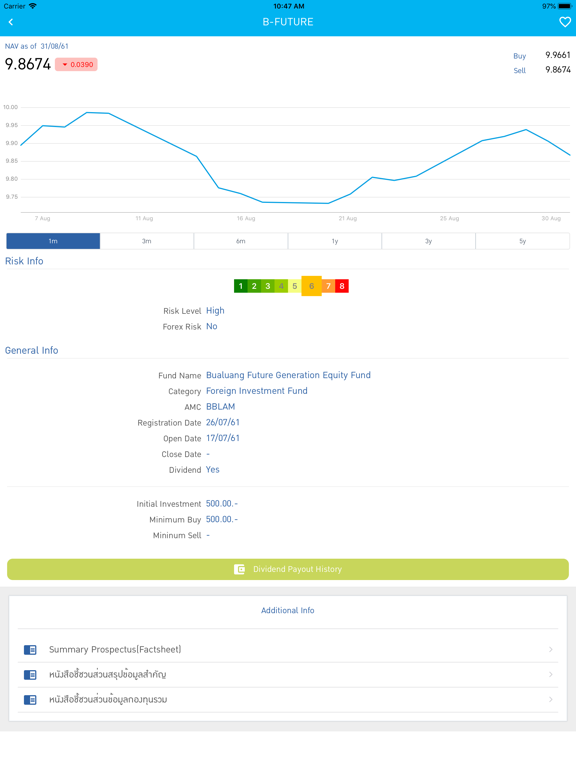Switch chart to 3m period
The image size is (576, 768).
pyautogui.click(x=147, y=241)
